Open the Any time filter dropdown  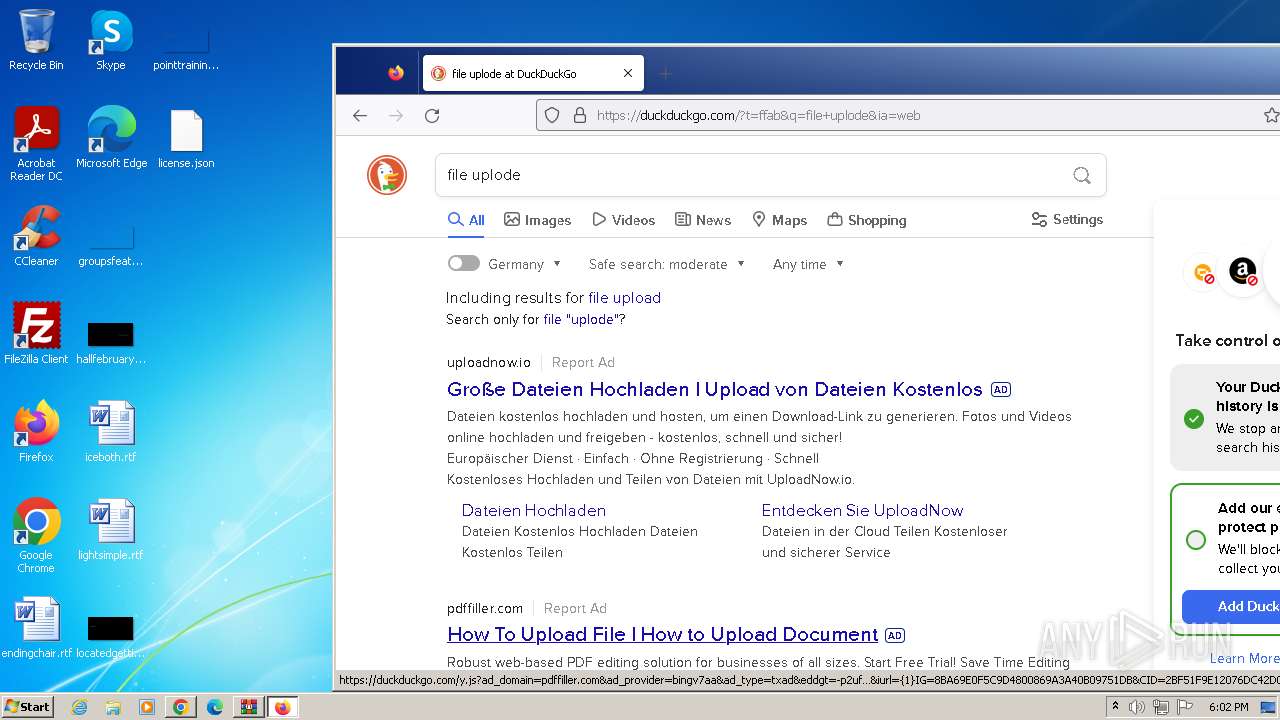click(808, 264)
